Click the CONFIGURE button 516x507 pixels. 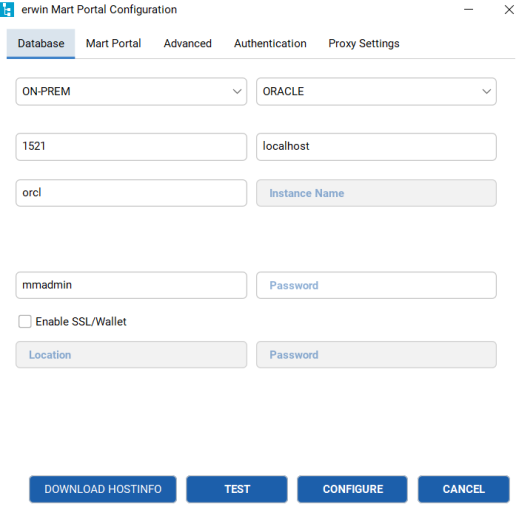tap(352, 489)
